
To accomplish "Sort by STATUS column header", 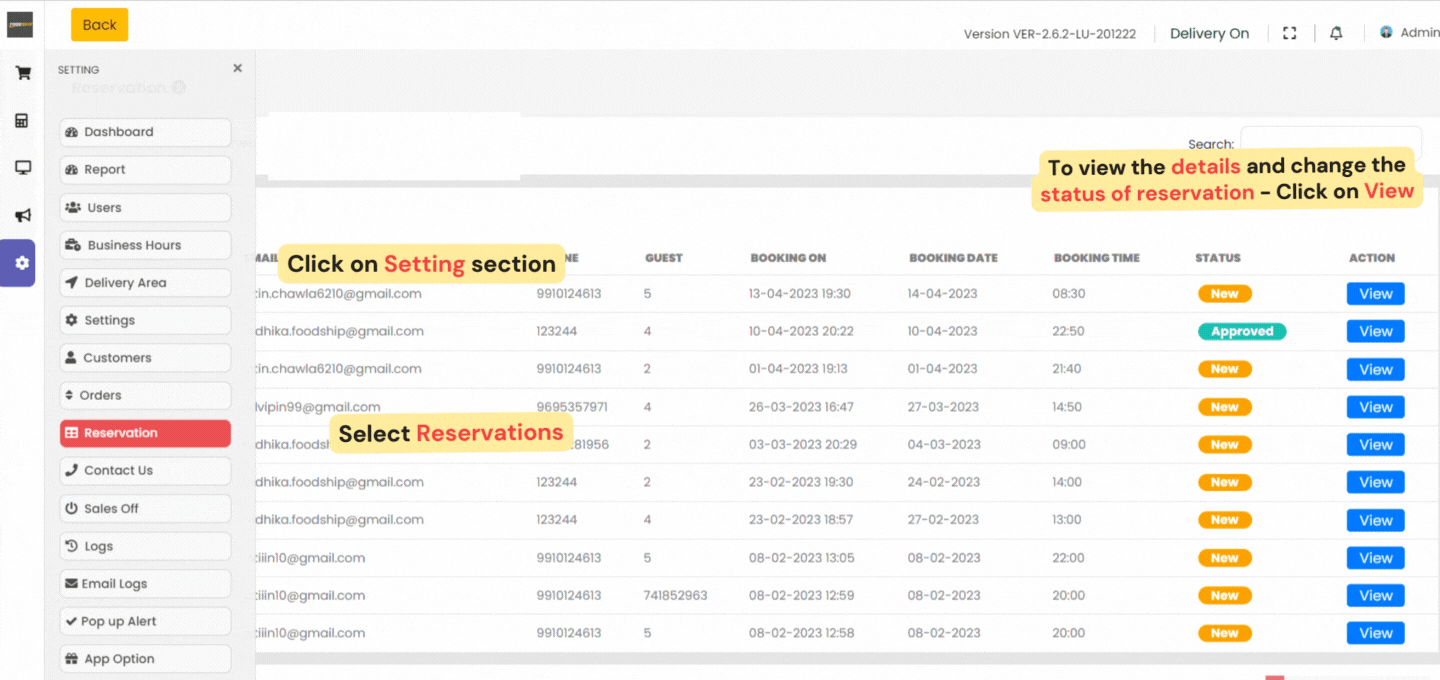I will click(1217, 258).
